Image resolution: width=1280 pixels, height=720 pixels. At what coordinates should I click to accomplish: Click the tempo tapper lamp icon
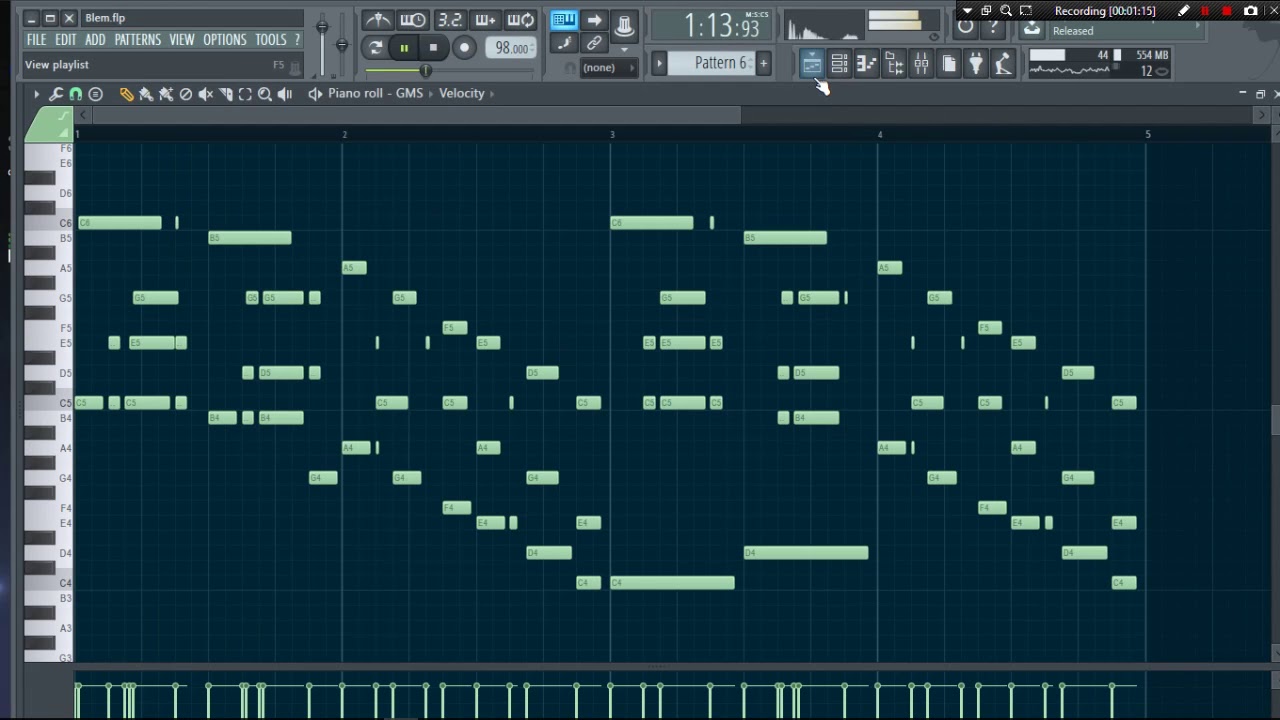[x=1003, y=65]
